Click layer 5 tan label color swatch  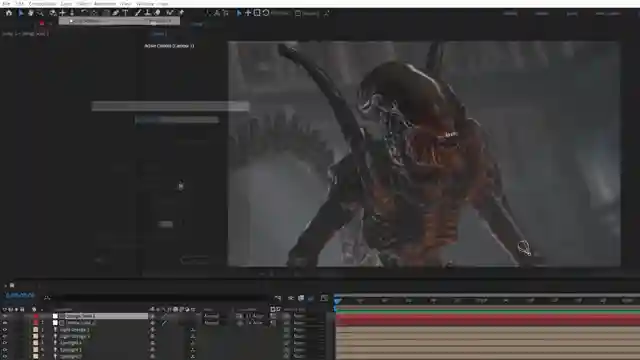pyautogui.click(x=36, y=343)
